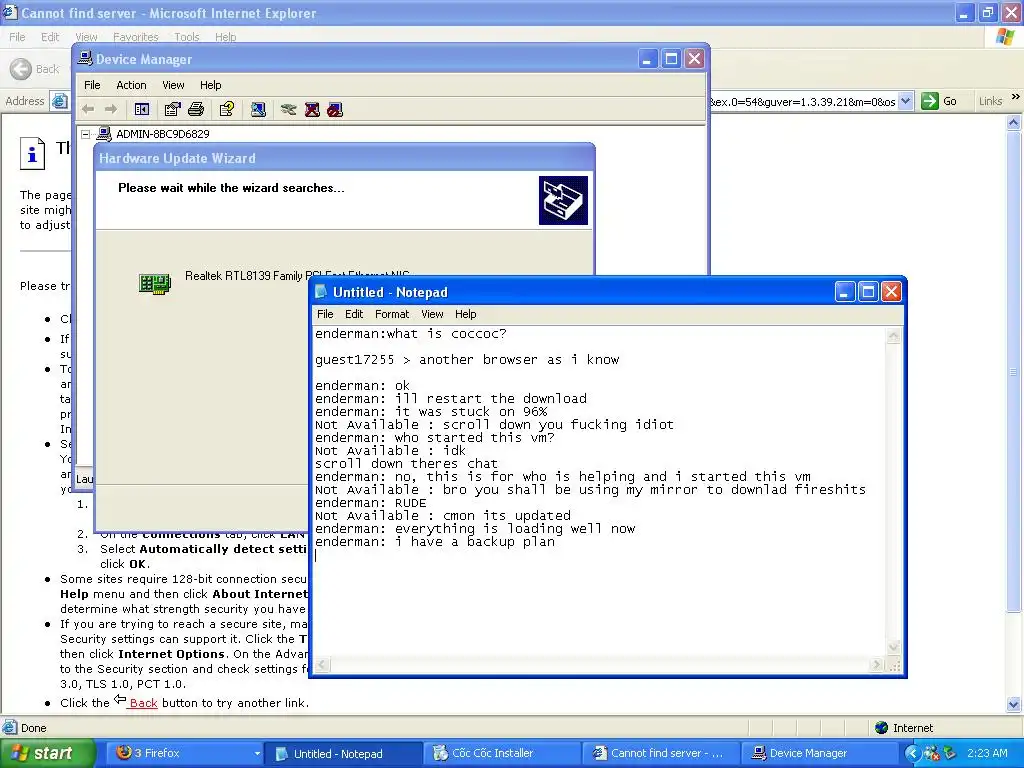Click the ADMIN-8BC9D6829 computer icon
This screenshot has width=1024, height=768.
point(104,134)
